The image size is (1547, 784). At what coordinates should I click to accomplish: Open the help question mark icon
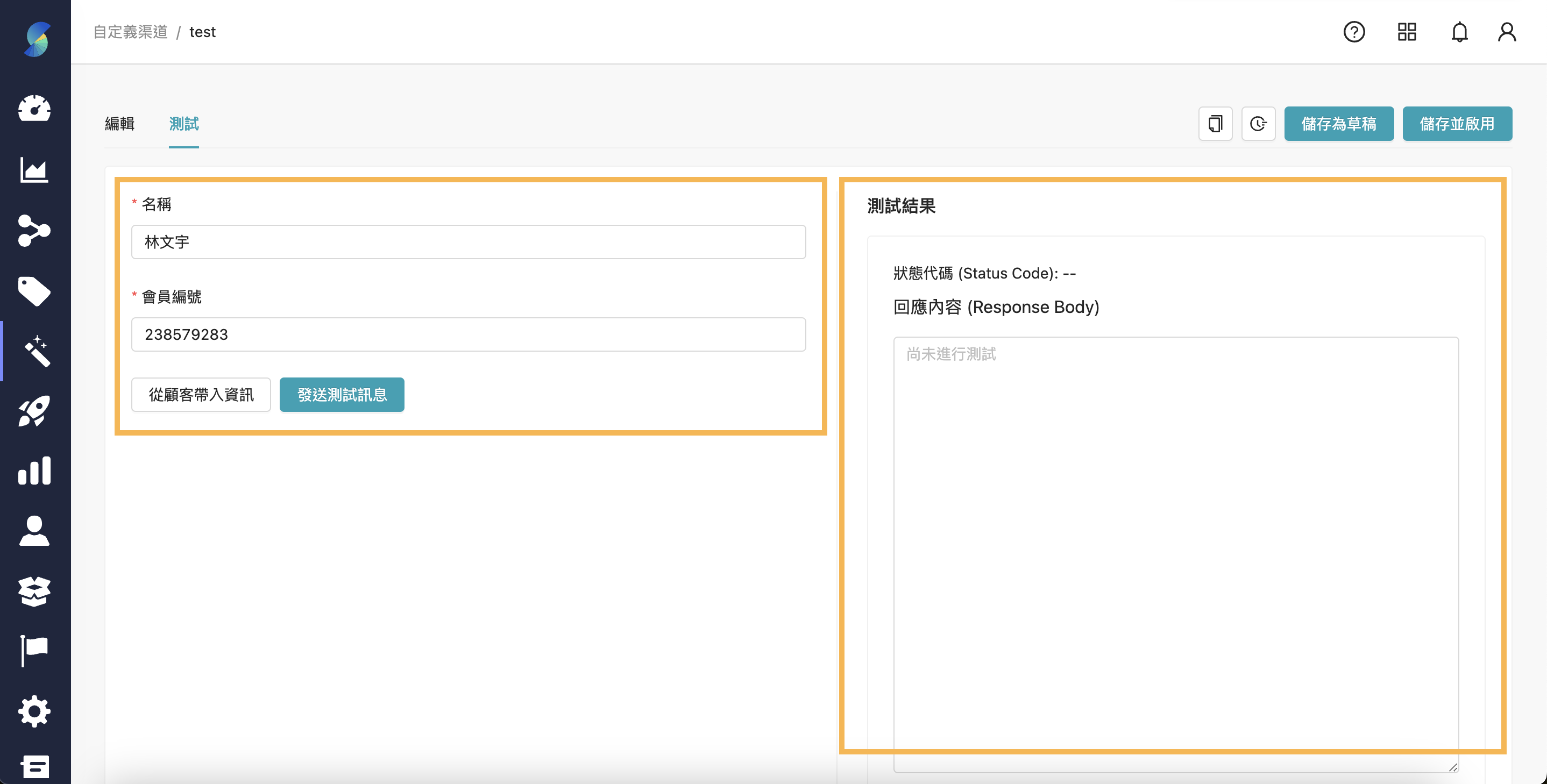pyautogui.click(x=1353, y=32)
